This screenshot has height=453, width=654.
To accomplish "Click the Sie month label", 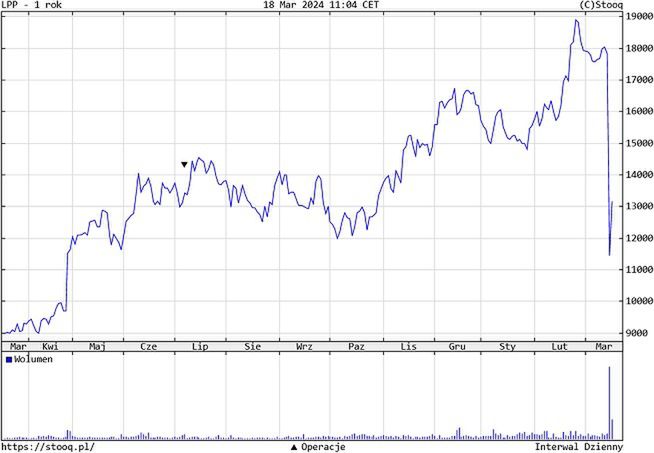I will point(253,347).
